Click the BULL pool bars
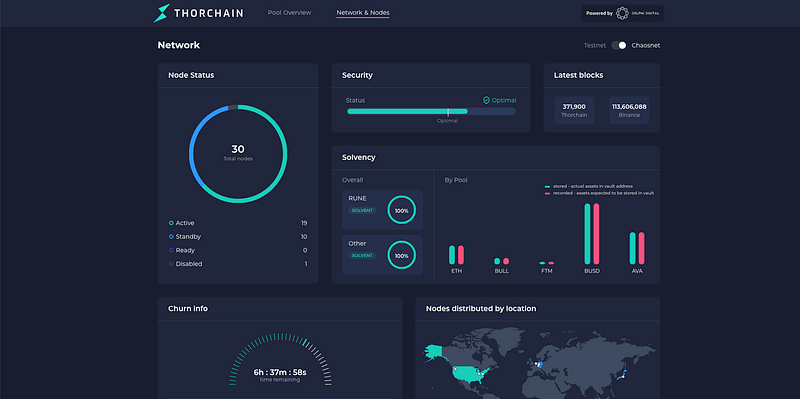Viewport: 800px width, 399px height. tap(502, 261)
